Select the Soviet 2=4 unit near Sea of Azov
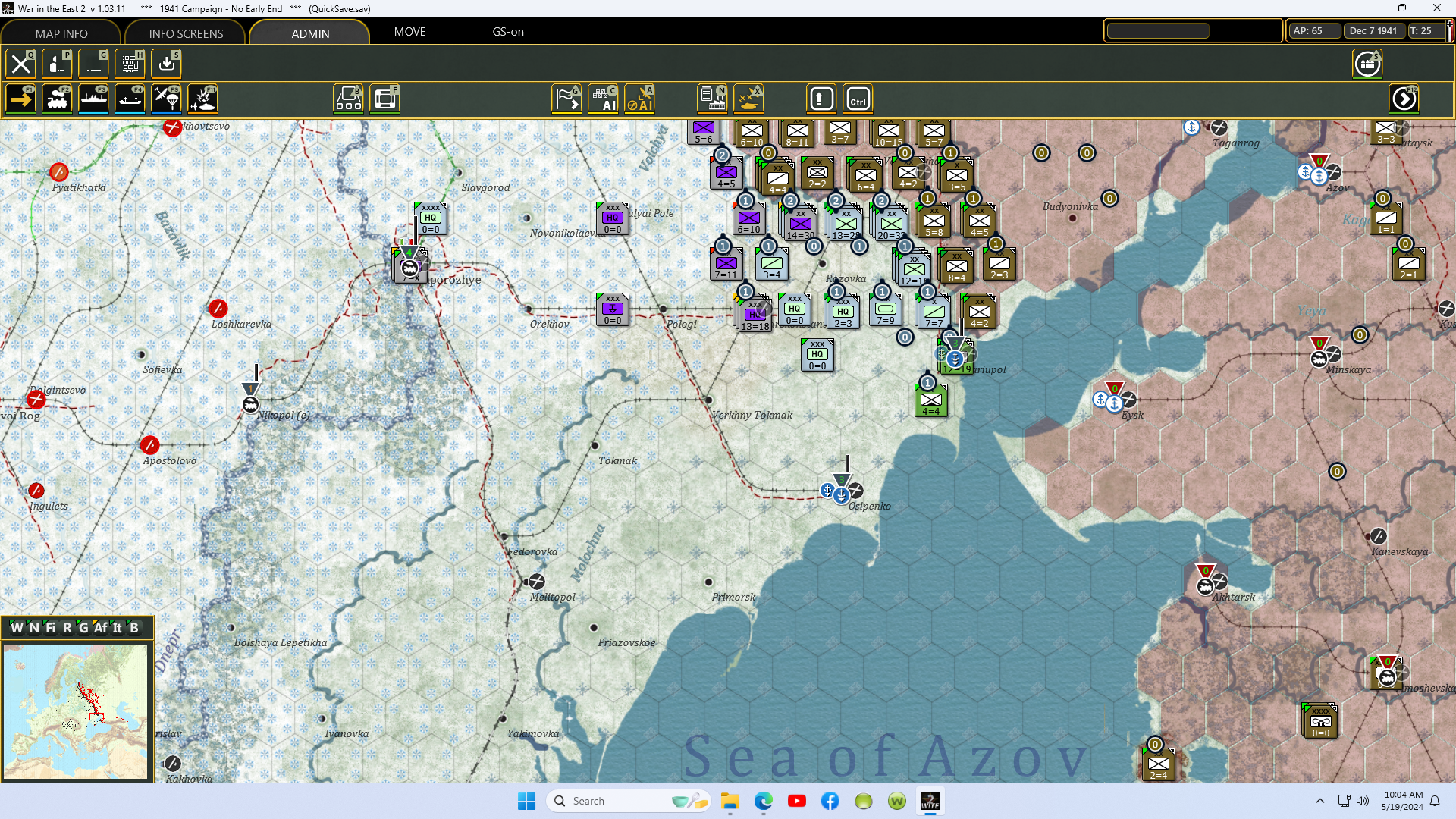Screen dimensions: 1456x819 click(x=1158, y=765)
